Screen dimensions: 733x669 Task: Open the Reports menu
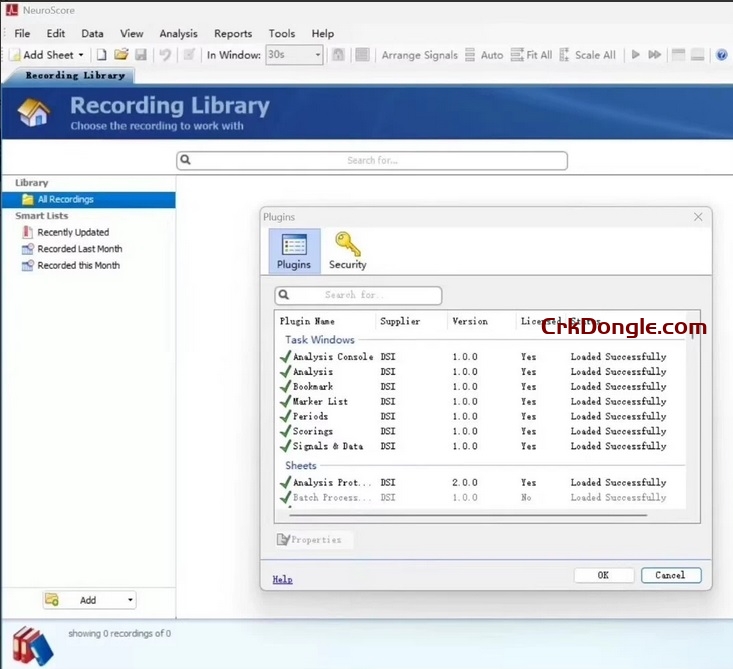tap(233, 34)
